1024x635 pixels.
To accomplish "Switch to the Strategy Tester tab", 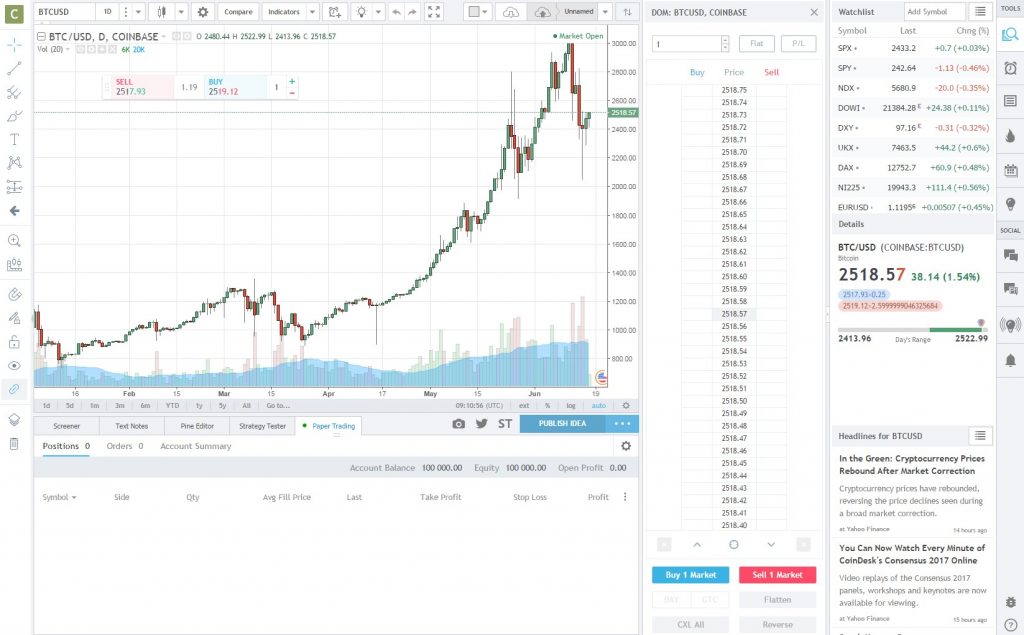I will point(263,426).
